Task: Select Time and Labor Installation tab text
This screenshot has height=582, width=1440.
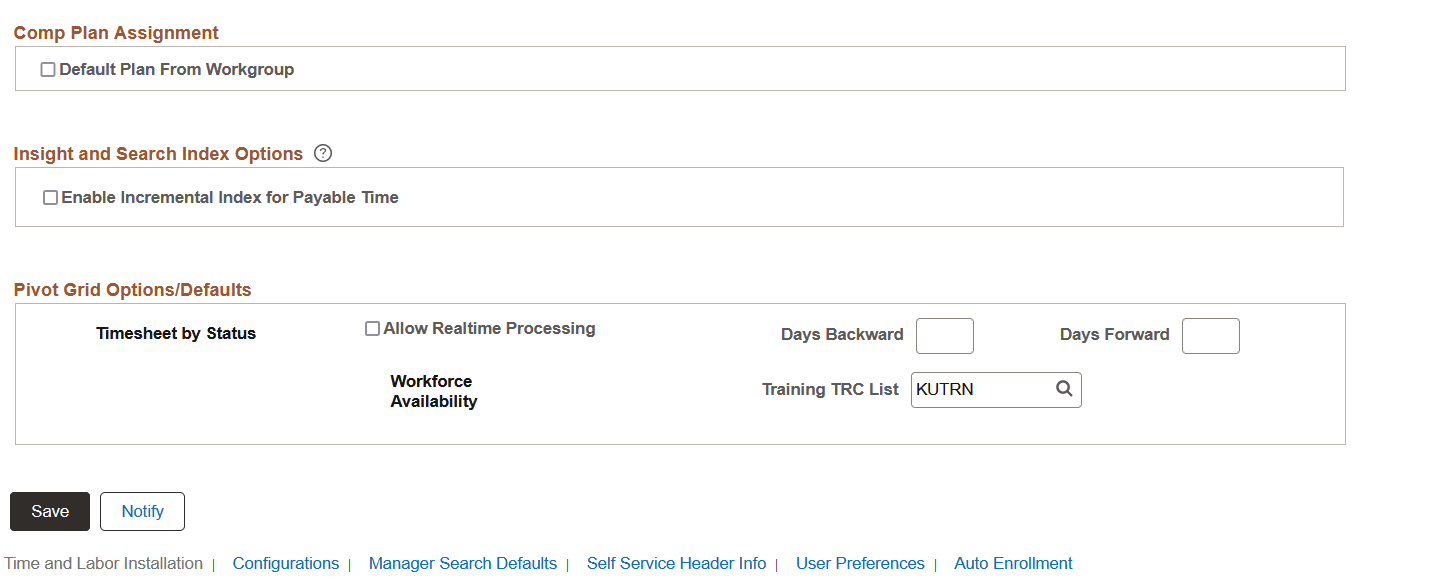Action: coord(104,563)
